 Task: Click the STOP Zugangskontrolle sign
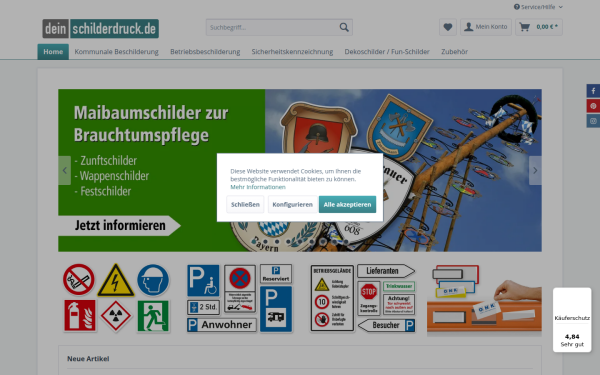coord(369,298)
